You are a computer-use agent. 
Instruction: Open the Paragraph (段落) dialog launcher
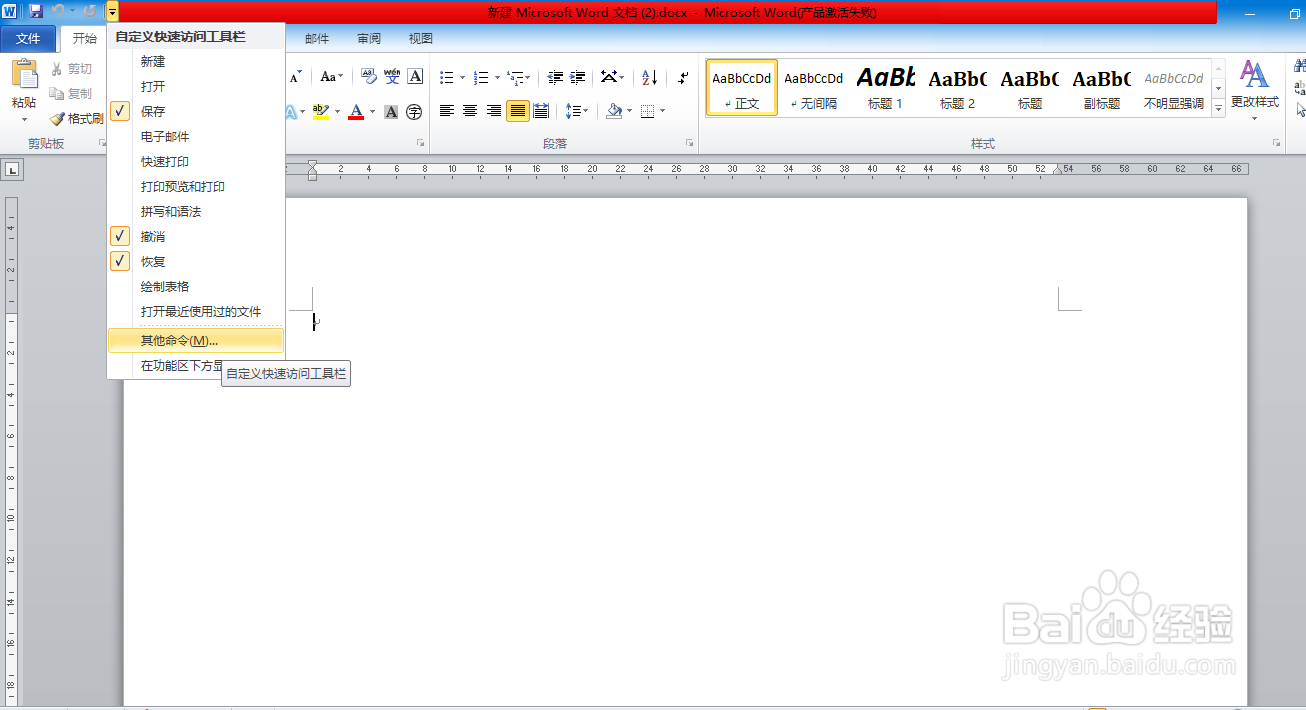point(689,144)
